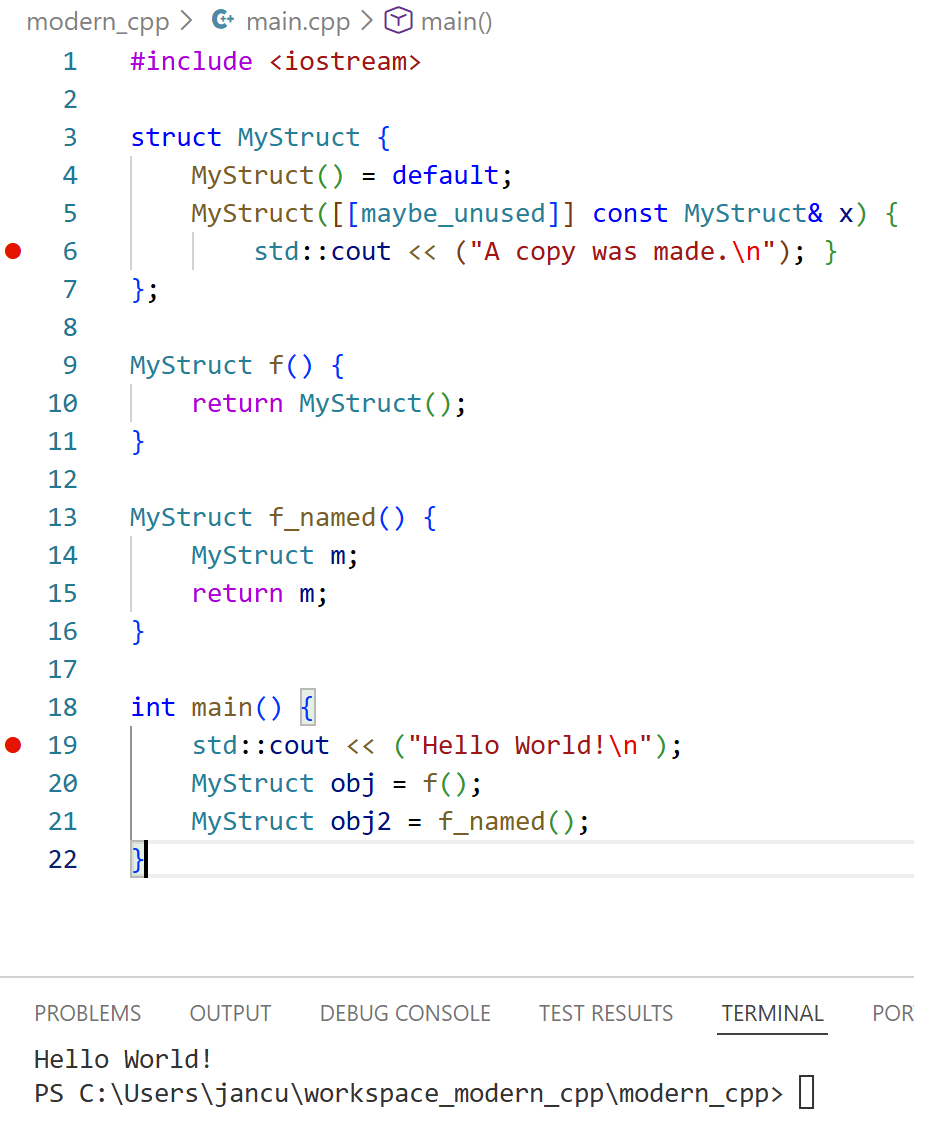Open the main() breadcrumb symbol
This screenshot has width=943, height=1129.
[x=457, y=22]
